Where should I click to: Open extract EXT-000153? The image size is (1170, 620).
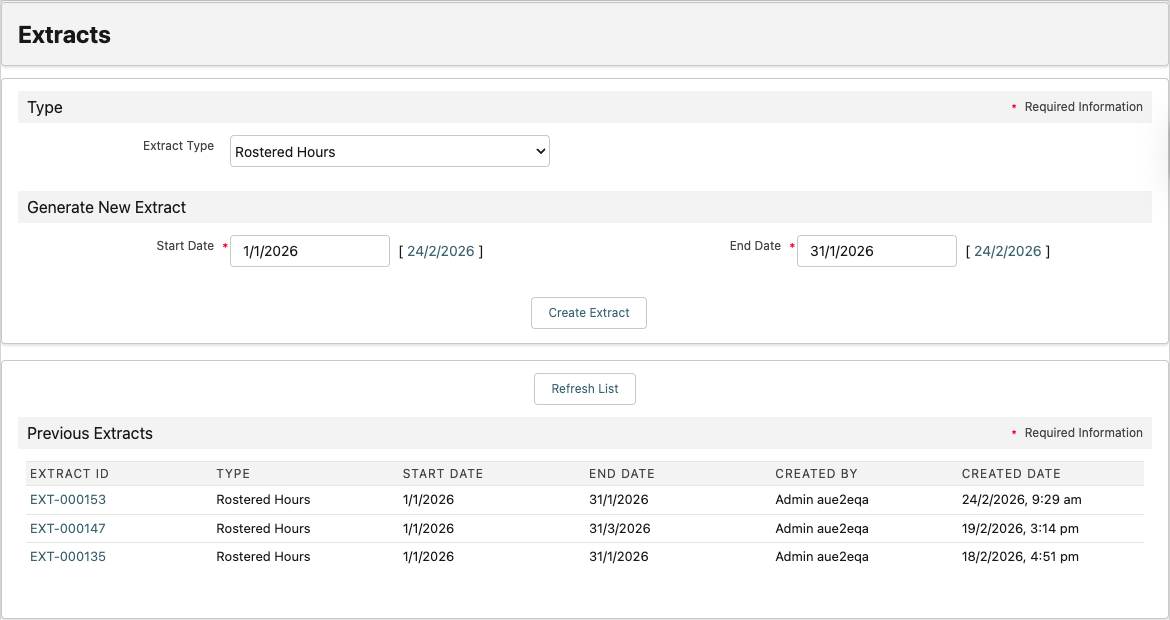point(68,499)
